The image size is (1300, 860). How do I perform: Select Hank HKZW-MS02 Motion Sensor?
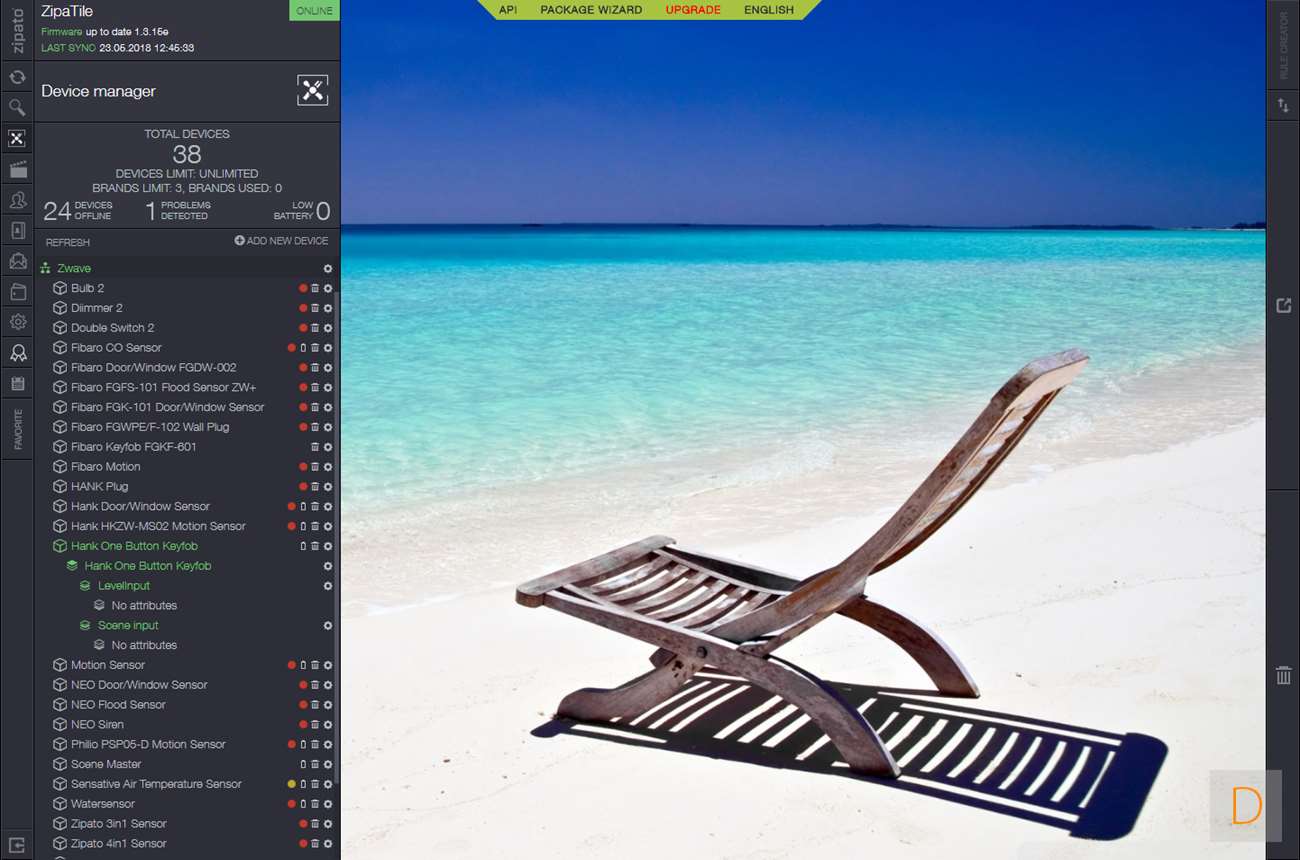pyautogui.click(x=158, y=526)
